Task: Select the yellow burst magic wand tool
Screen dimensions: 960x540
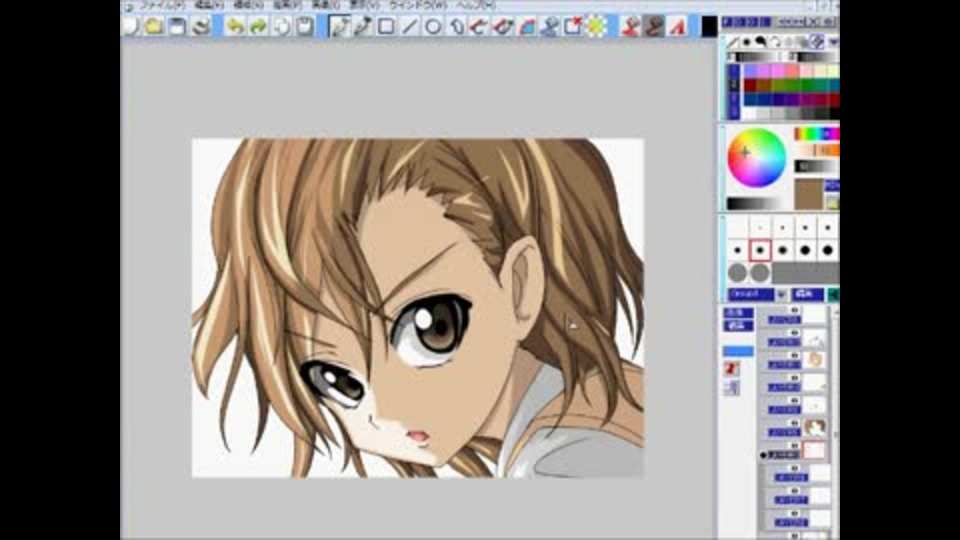Action: click(x=596, y=26)
